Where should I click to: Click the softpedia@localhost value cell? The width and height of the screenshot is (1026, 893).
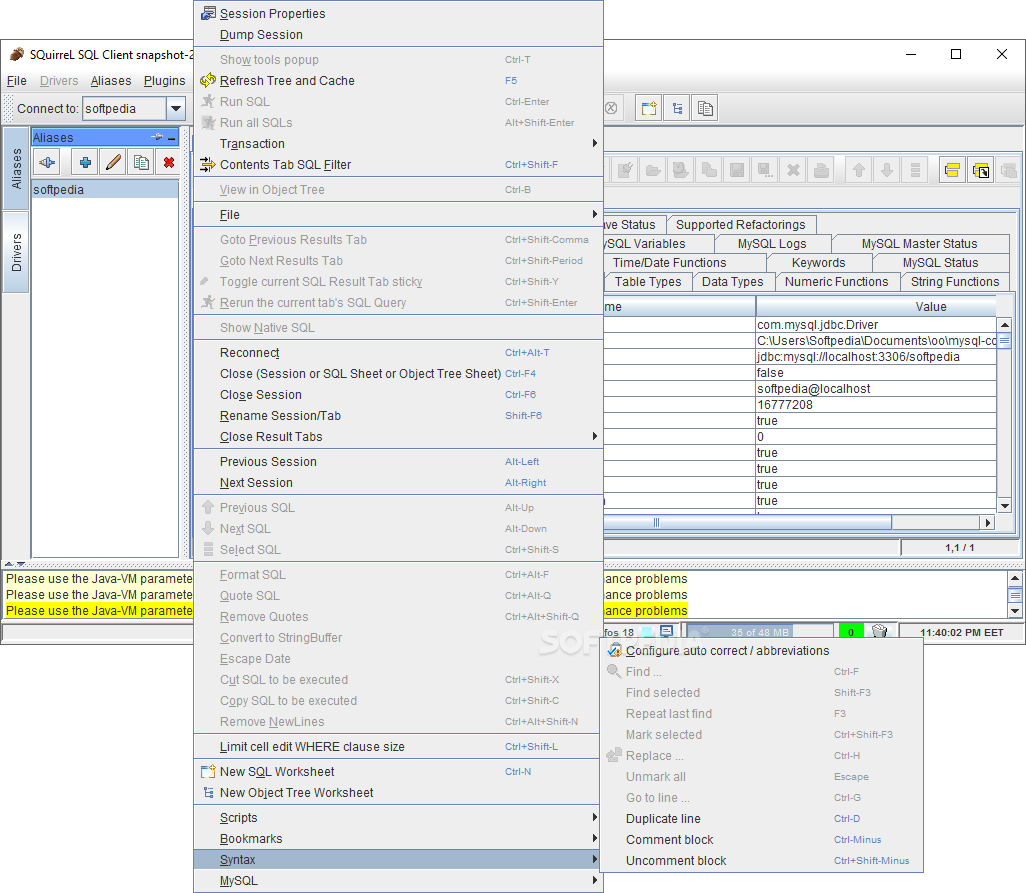(x=876, y=389)
